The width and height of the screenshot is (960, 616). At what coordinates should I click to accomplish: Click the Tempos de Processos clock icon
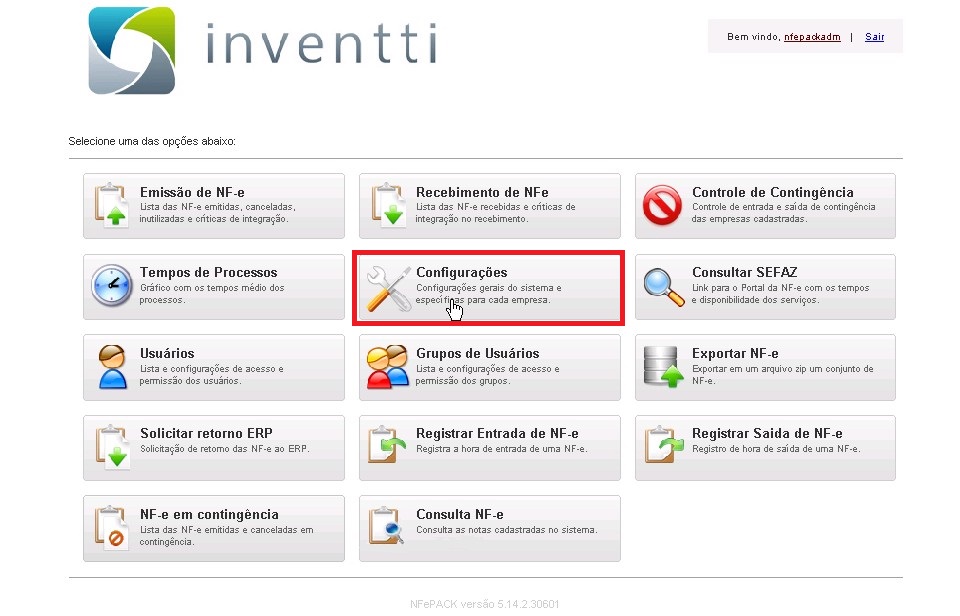pos(111,286)
